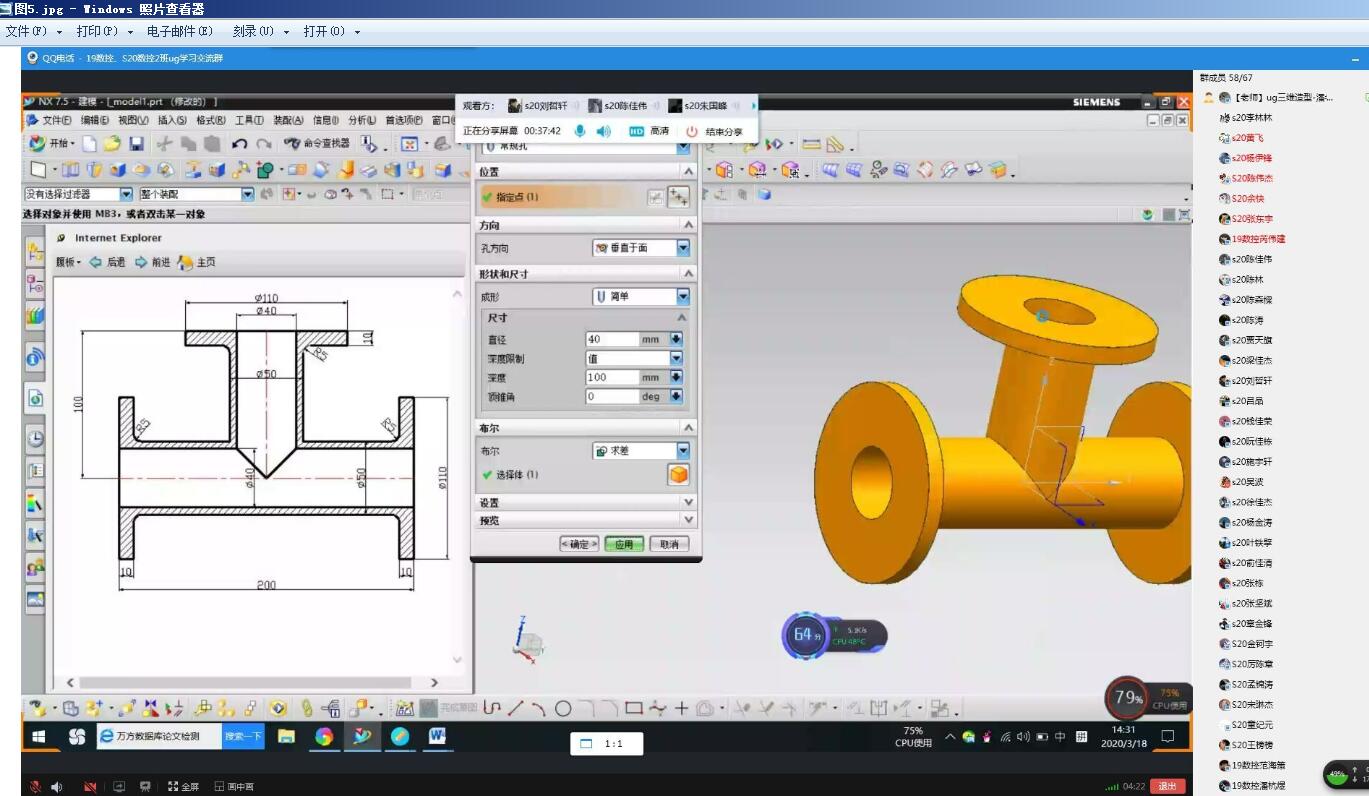Click the NX 开始 start button

click(x=50, y=144)
